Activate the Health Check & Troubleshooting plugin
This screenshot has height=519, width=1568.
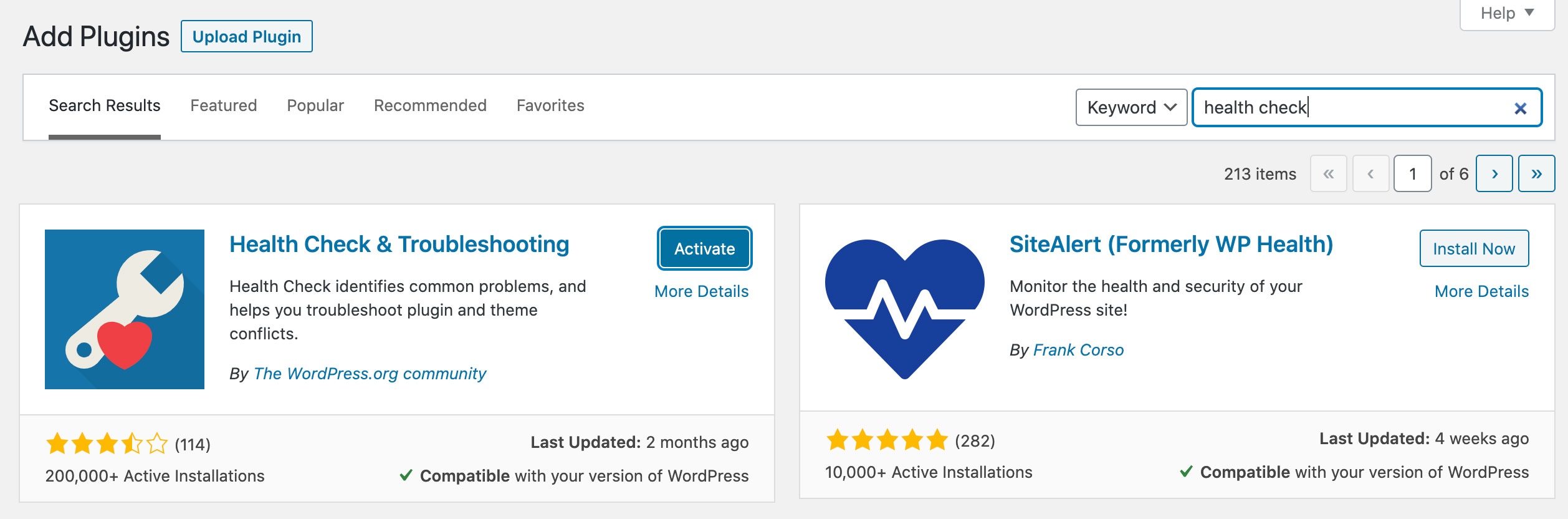click(x=705, y=248)
